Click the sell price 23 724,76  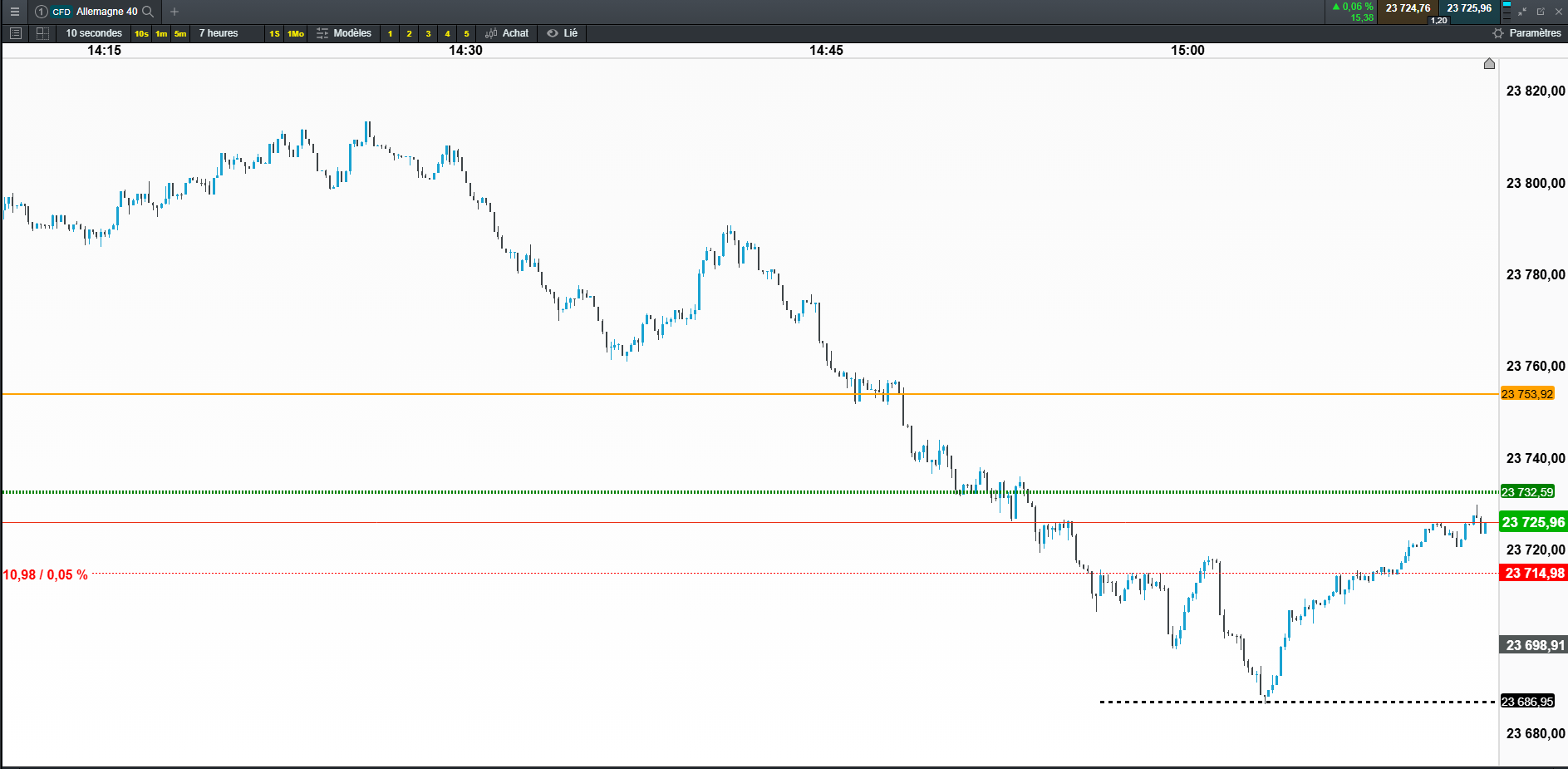1408,8
